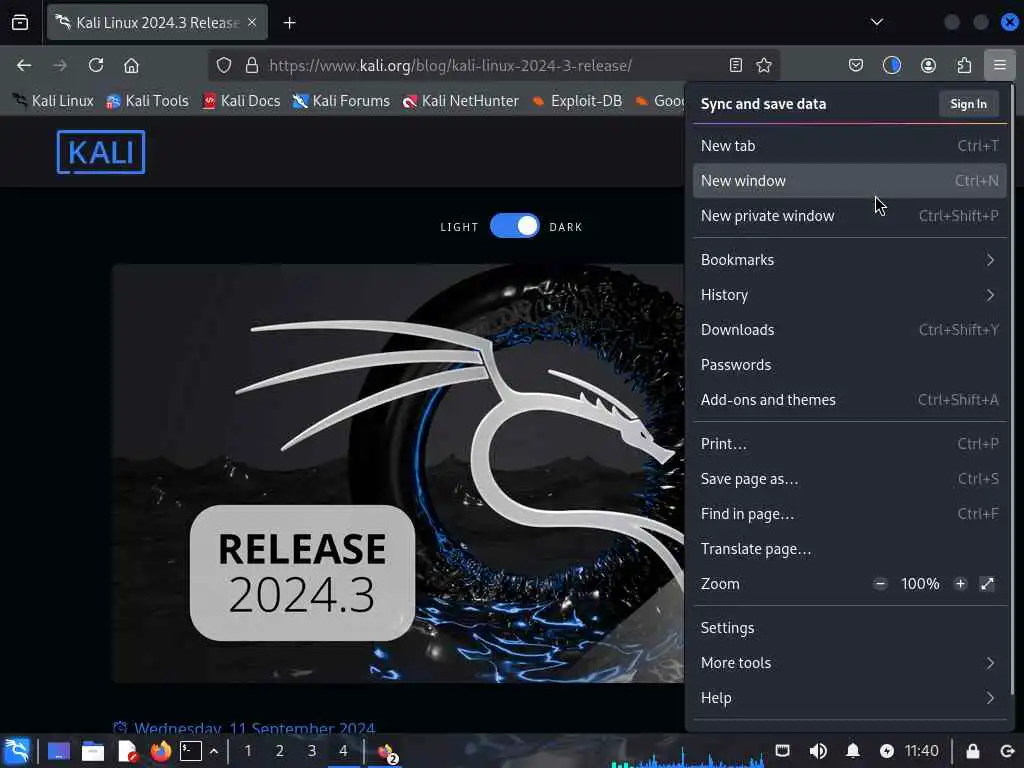Screen dimensions: 1024x768
Task: Launch the text editor taskbar icon
Action: (x=127, y=752)
